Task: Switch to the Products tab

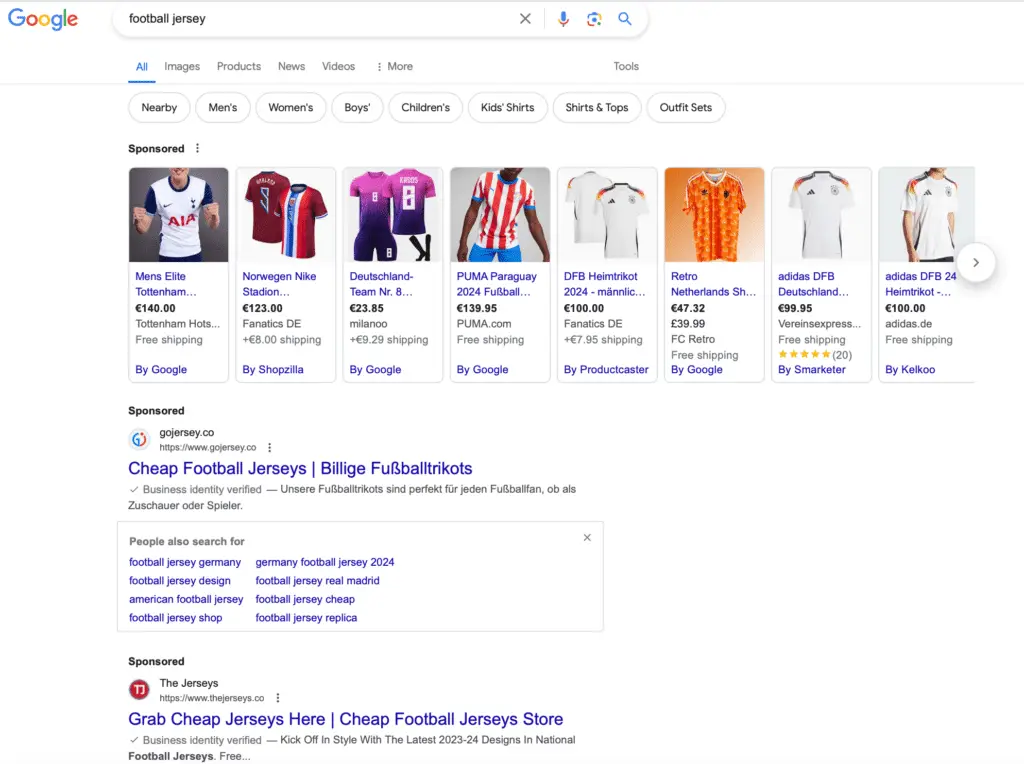Action: pos(238,66)
